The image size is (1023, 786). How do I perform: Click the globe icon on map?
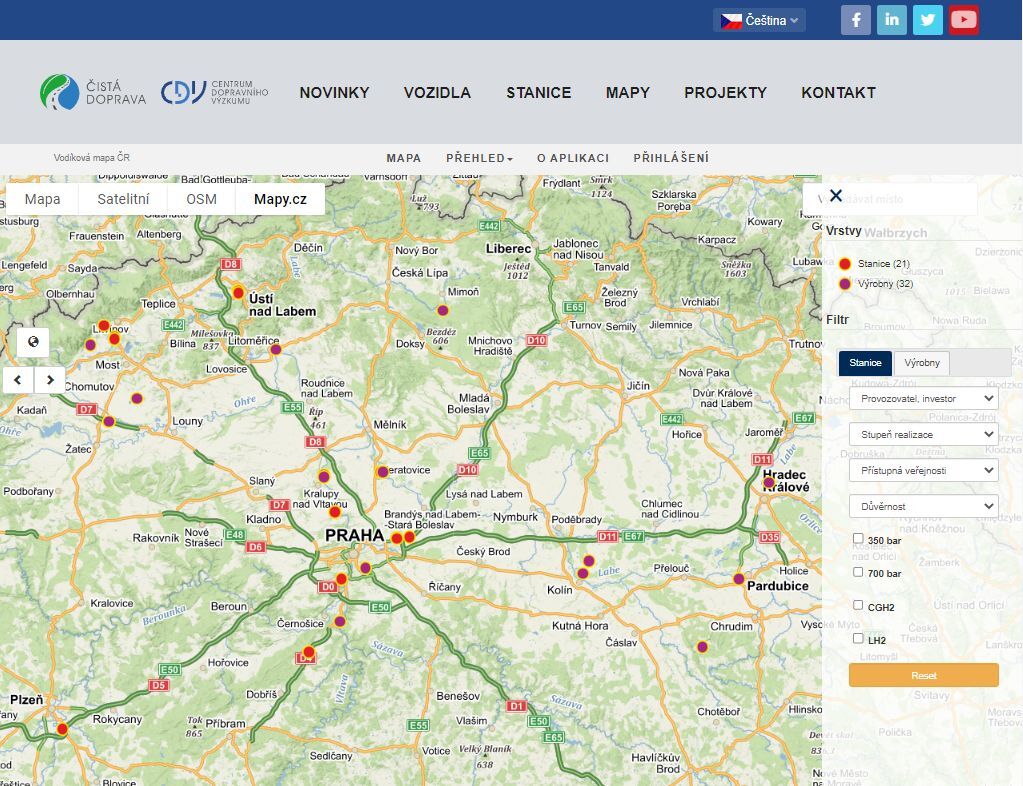(x=33, y=343)
